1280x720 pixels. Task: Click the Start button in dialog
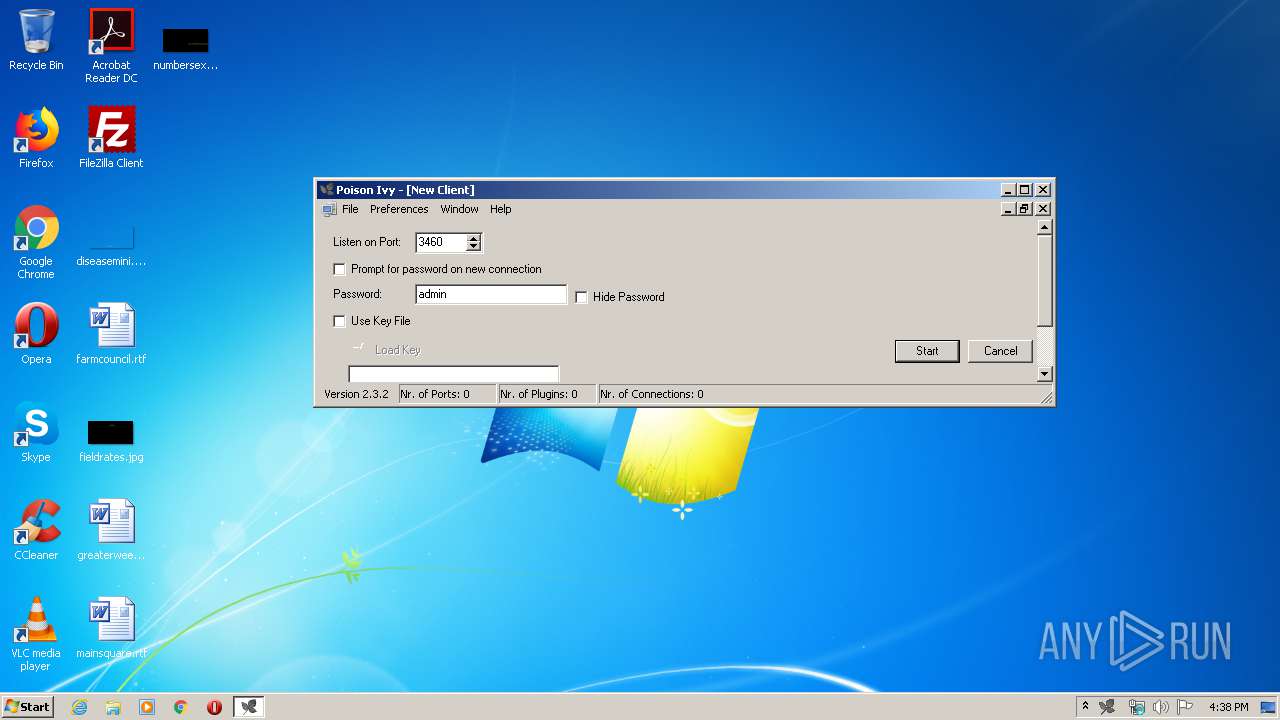point(927,351)
